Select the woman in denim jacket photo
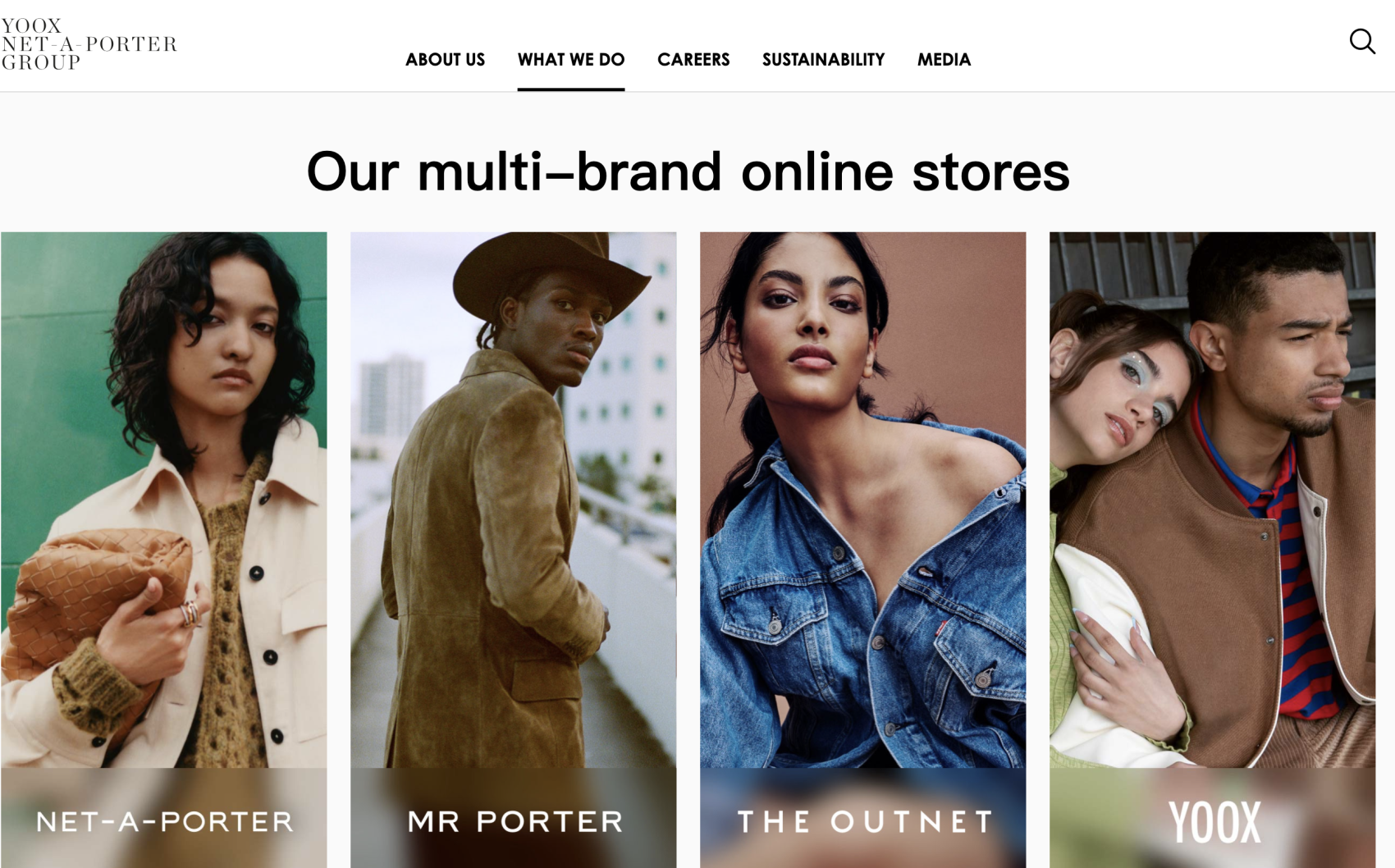 point(862,500)
